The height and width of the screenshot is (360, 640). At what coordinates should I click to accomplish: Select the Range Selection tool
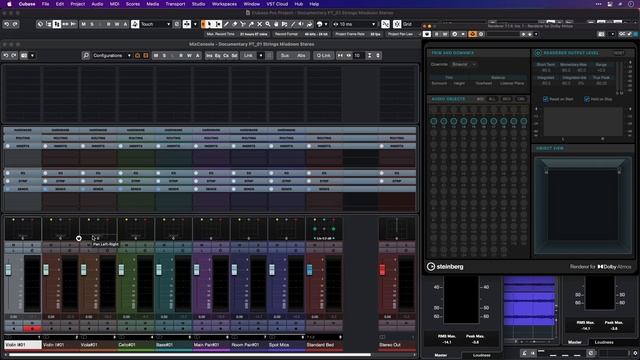(218, 24)
